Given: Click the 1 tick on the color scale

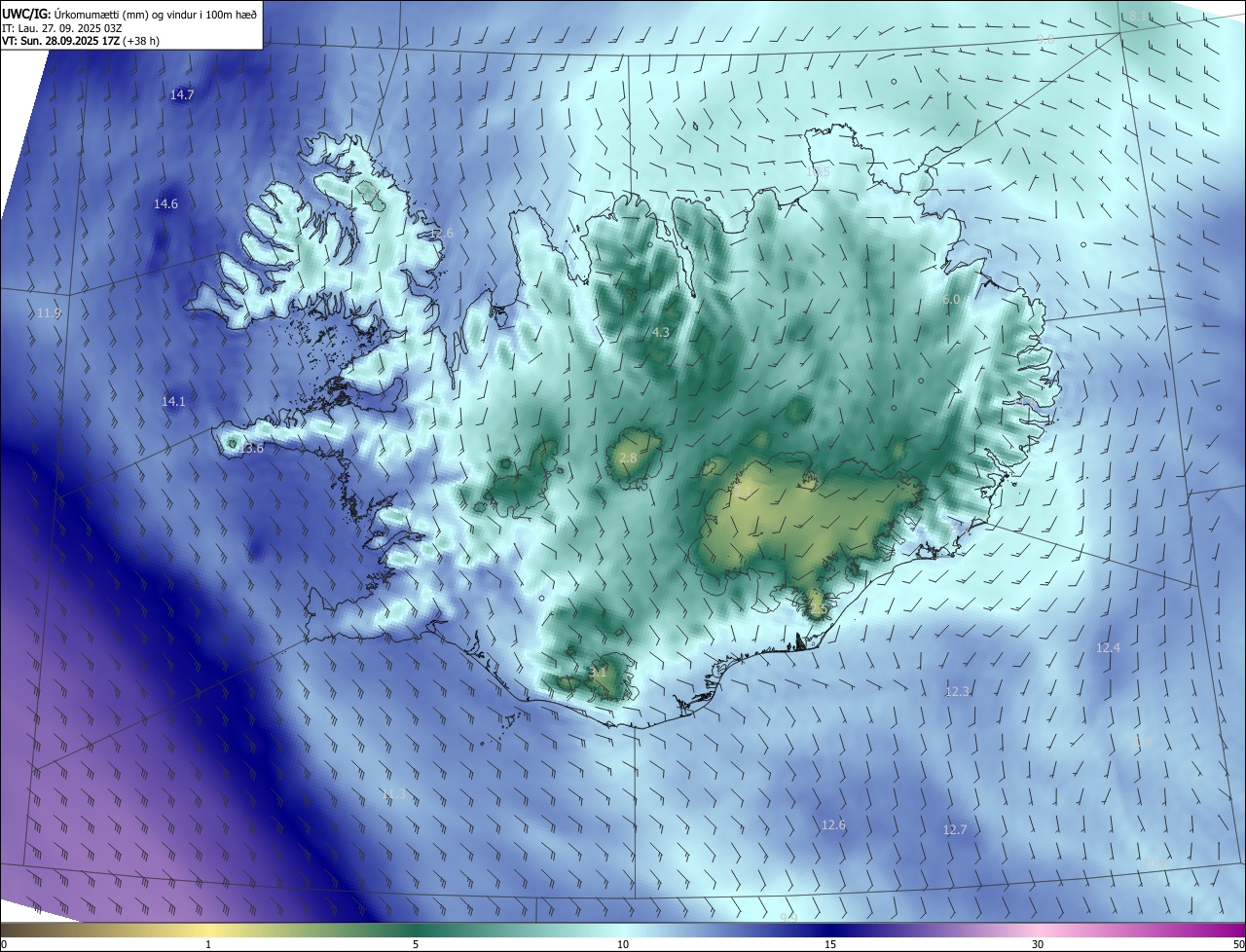Looking at the screenshot, I should [208, 944].
